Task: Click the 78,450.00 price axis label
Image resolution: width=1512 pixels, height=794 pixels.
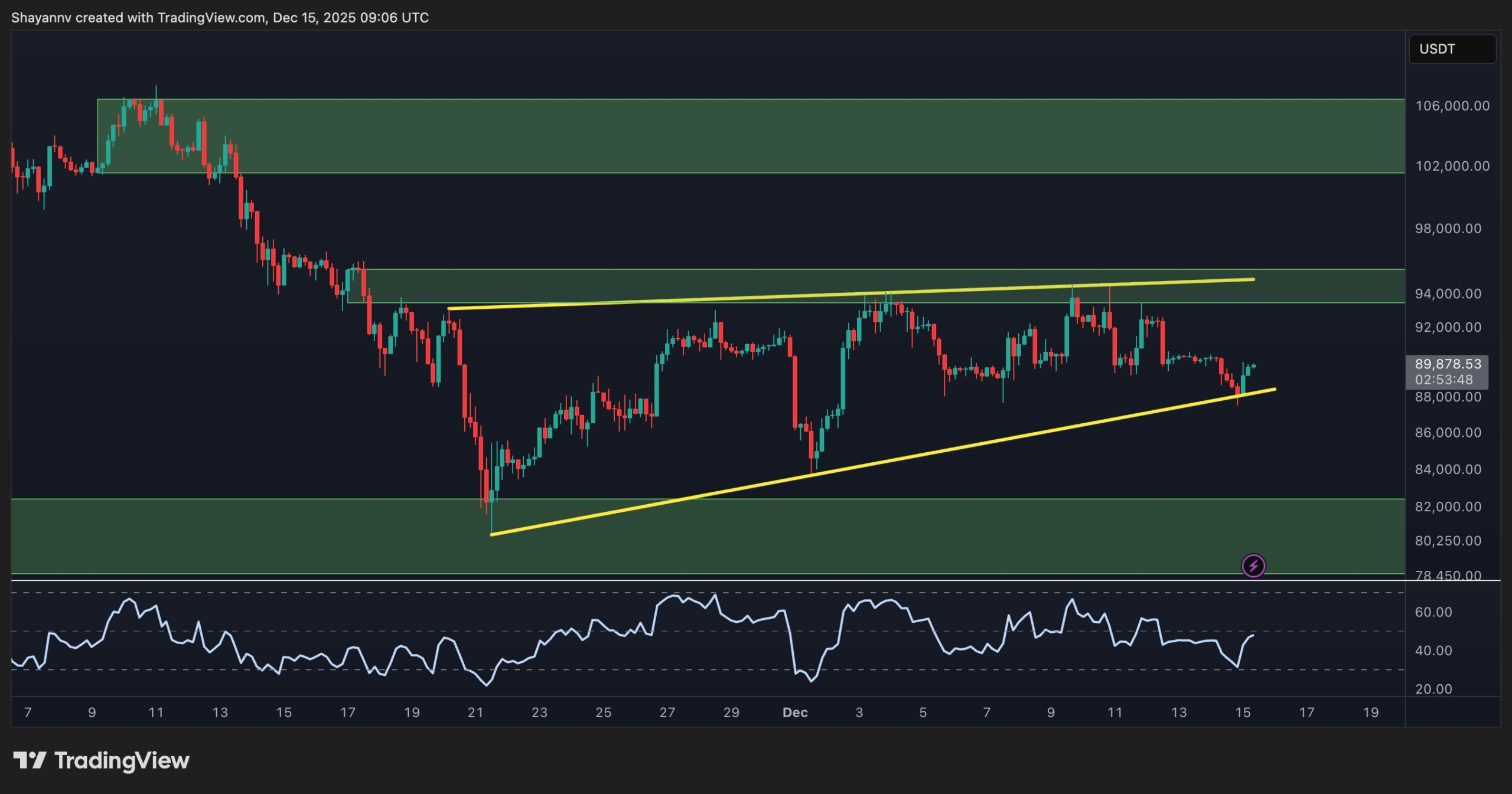Action: (1448, 575)
